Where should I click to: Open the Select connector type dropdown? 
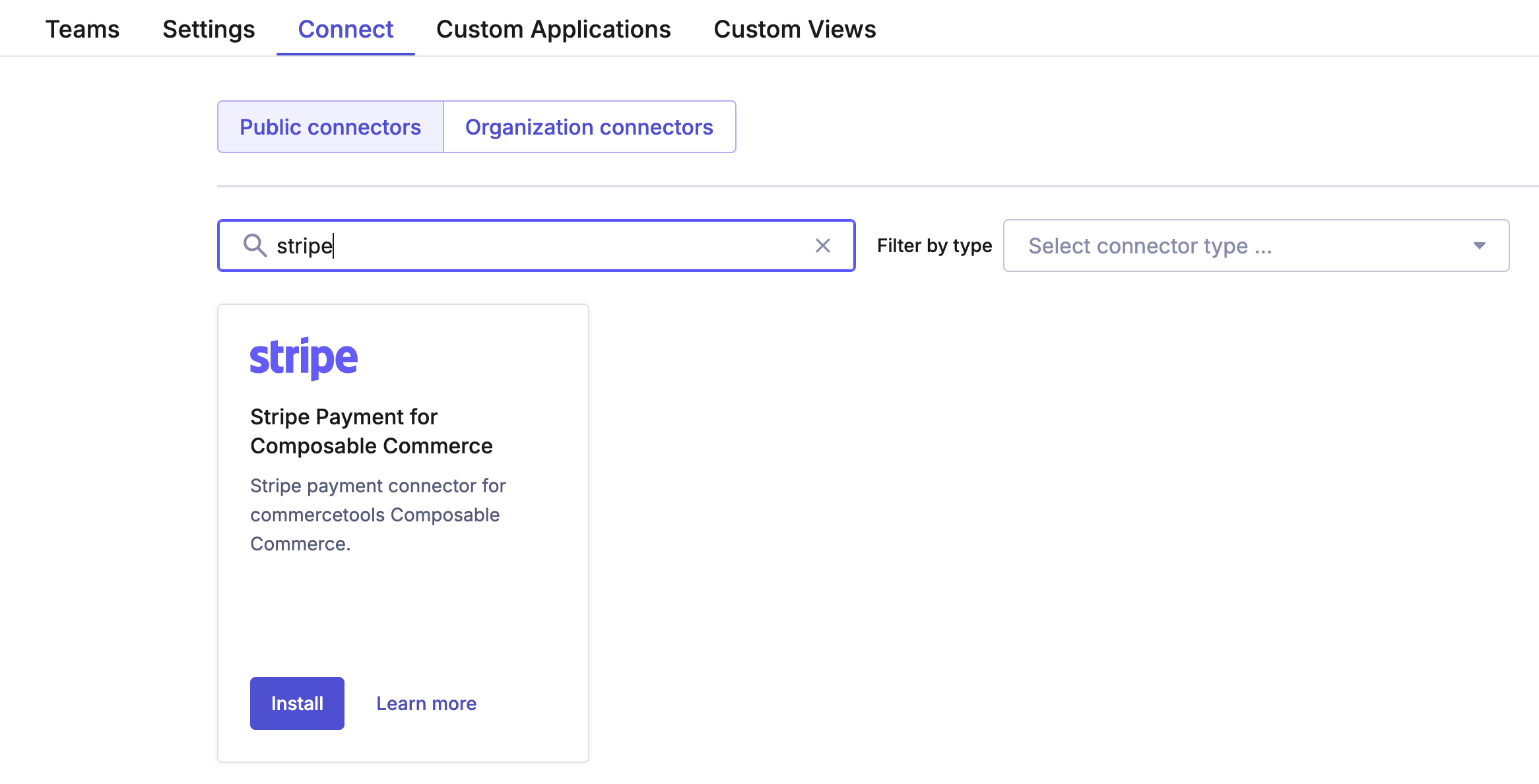1256,245
